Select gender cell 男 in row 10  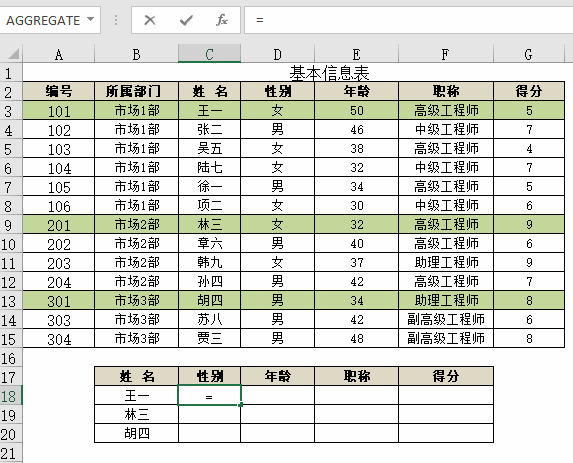coord(277,243)
